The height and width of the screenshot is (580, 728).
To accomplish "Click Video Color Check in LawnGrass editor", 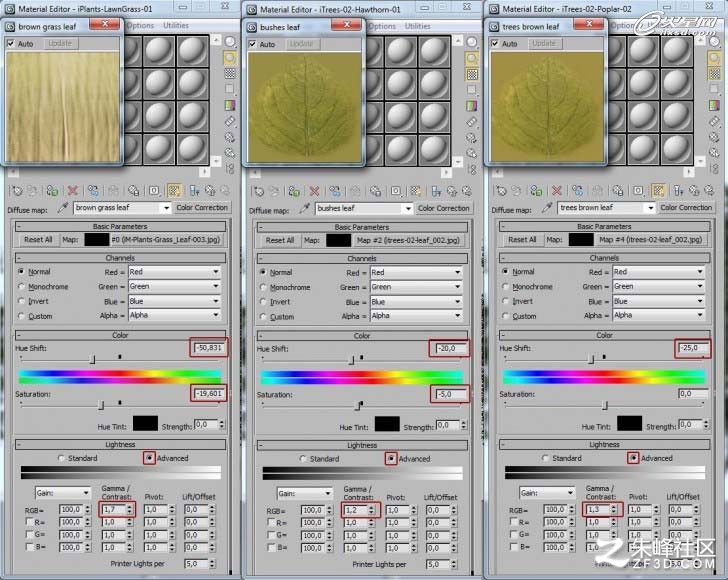I will coord(230,105).
